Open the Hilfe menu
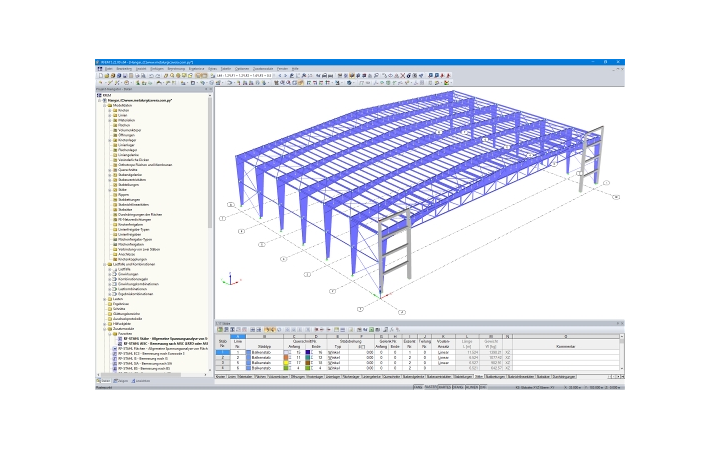The width and height of the screenshot is (720, 450). point(295,68)
